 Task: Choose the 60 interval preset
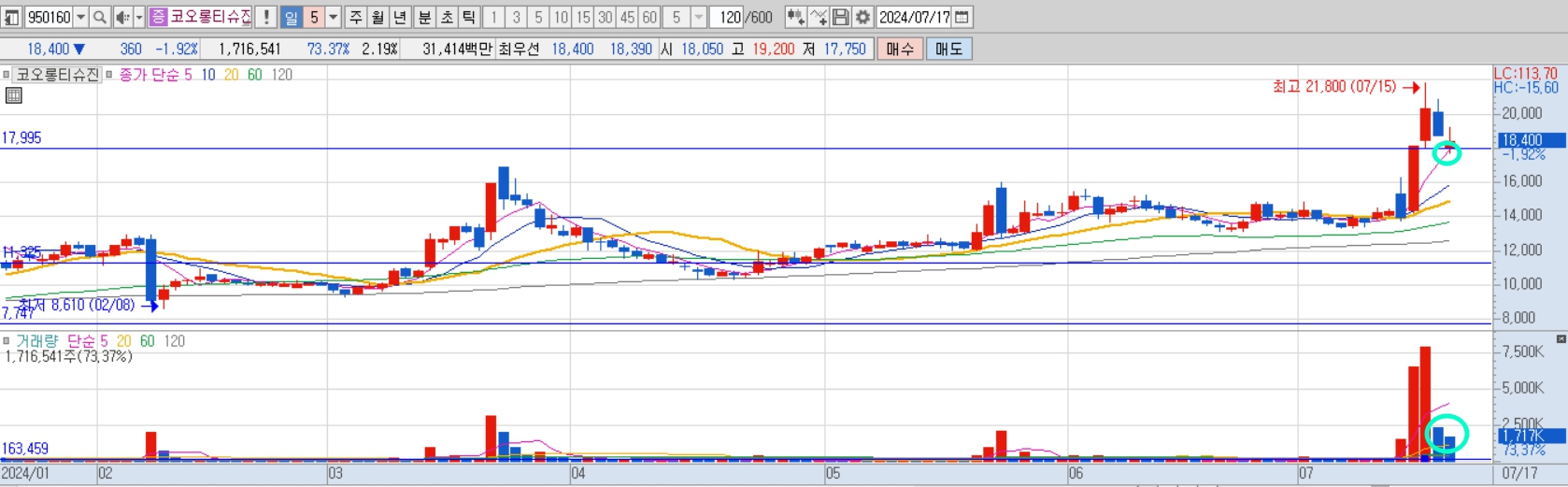point(650,17)
